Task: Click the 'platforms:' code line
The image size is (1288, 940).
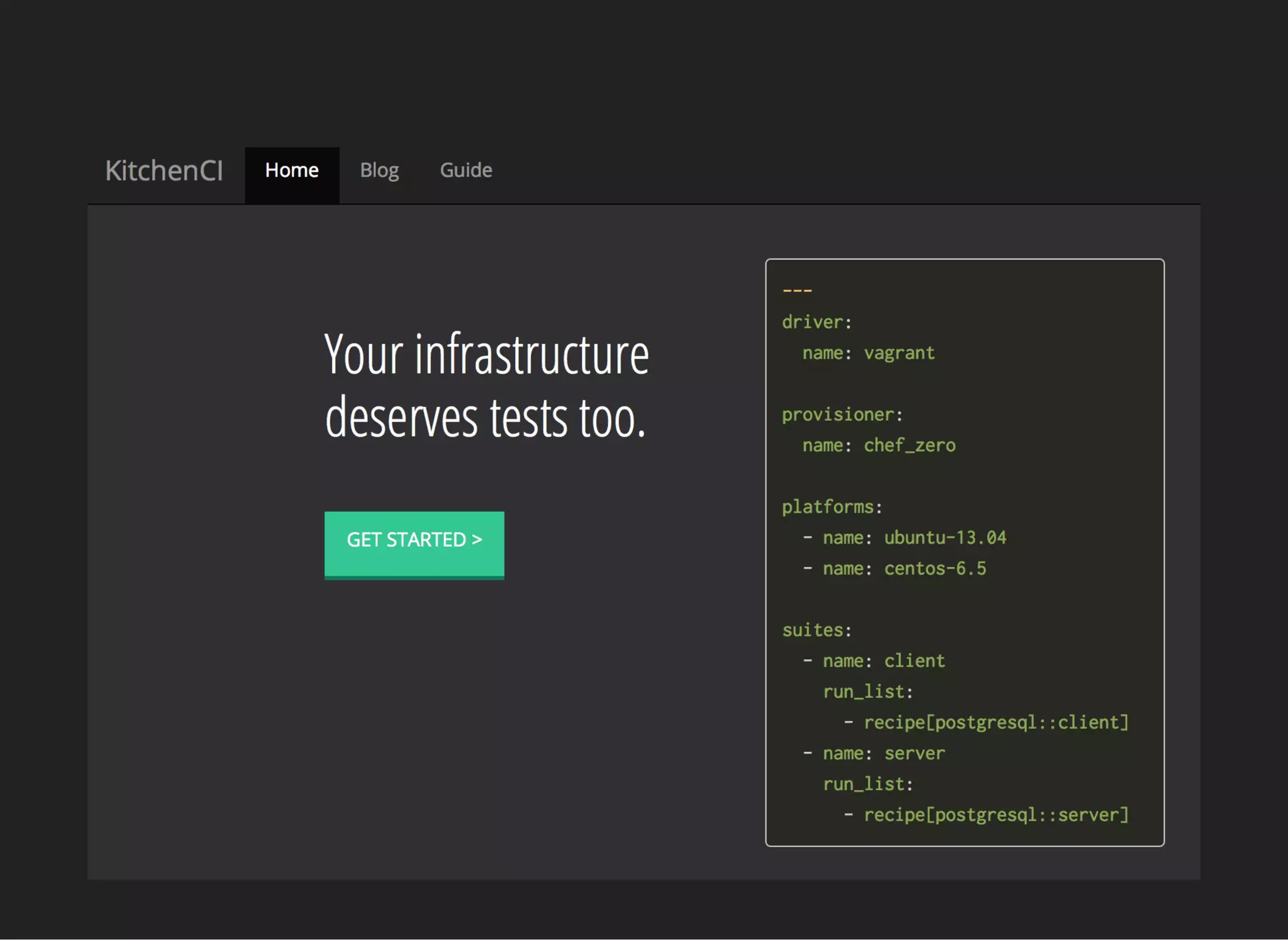Action: point(832,507)
